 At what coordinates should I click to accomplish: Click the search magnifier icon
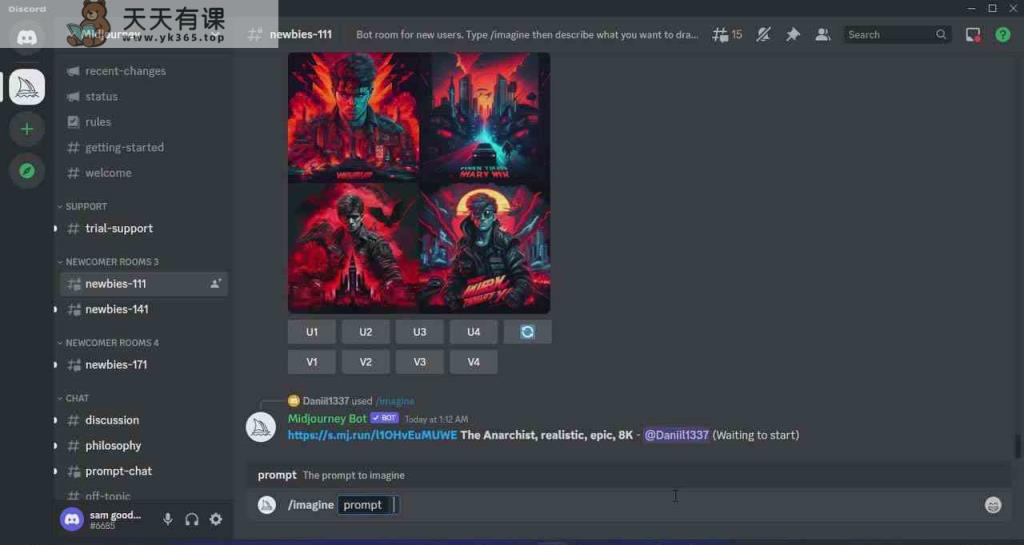[x=940, y=35]
